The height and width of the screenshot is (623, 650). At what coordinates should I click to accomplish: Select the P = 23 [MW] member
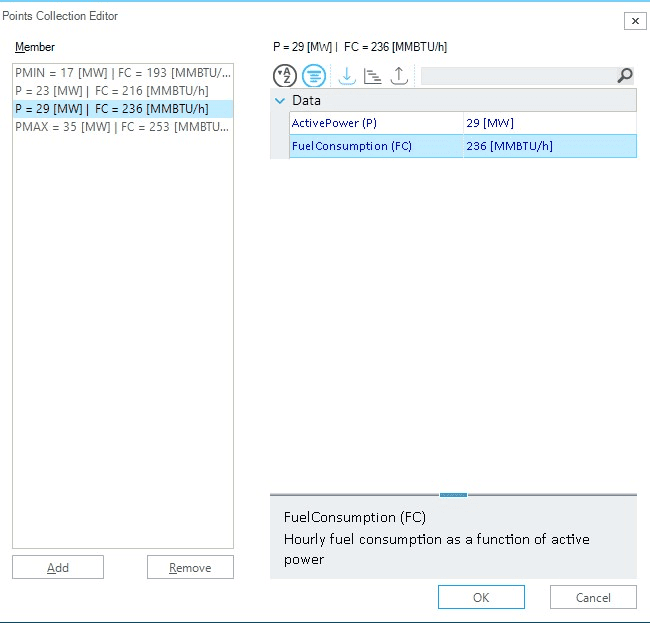tap(123, 91)
